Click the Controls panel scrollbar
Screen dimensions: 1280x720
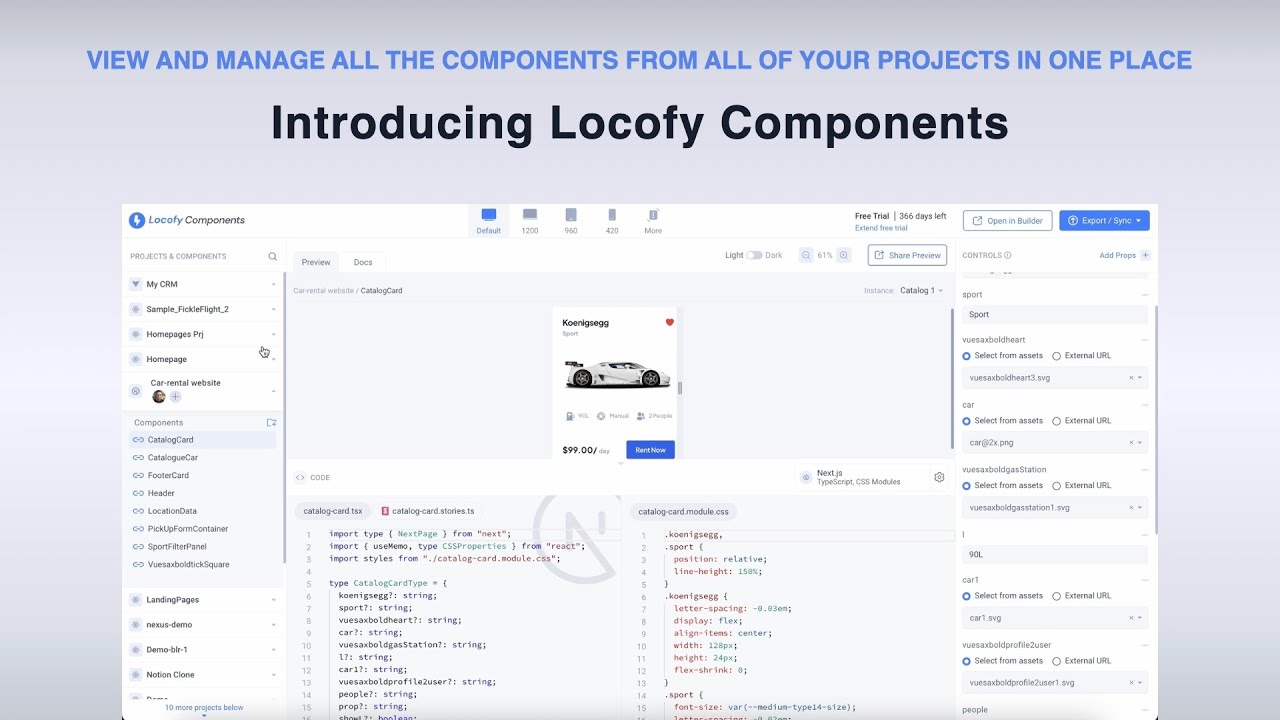coord(1155,420)
